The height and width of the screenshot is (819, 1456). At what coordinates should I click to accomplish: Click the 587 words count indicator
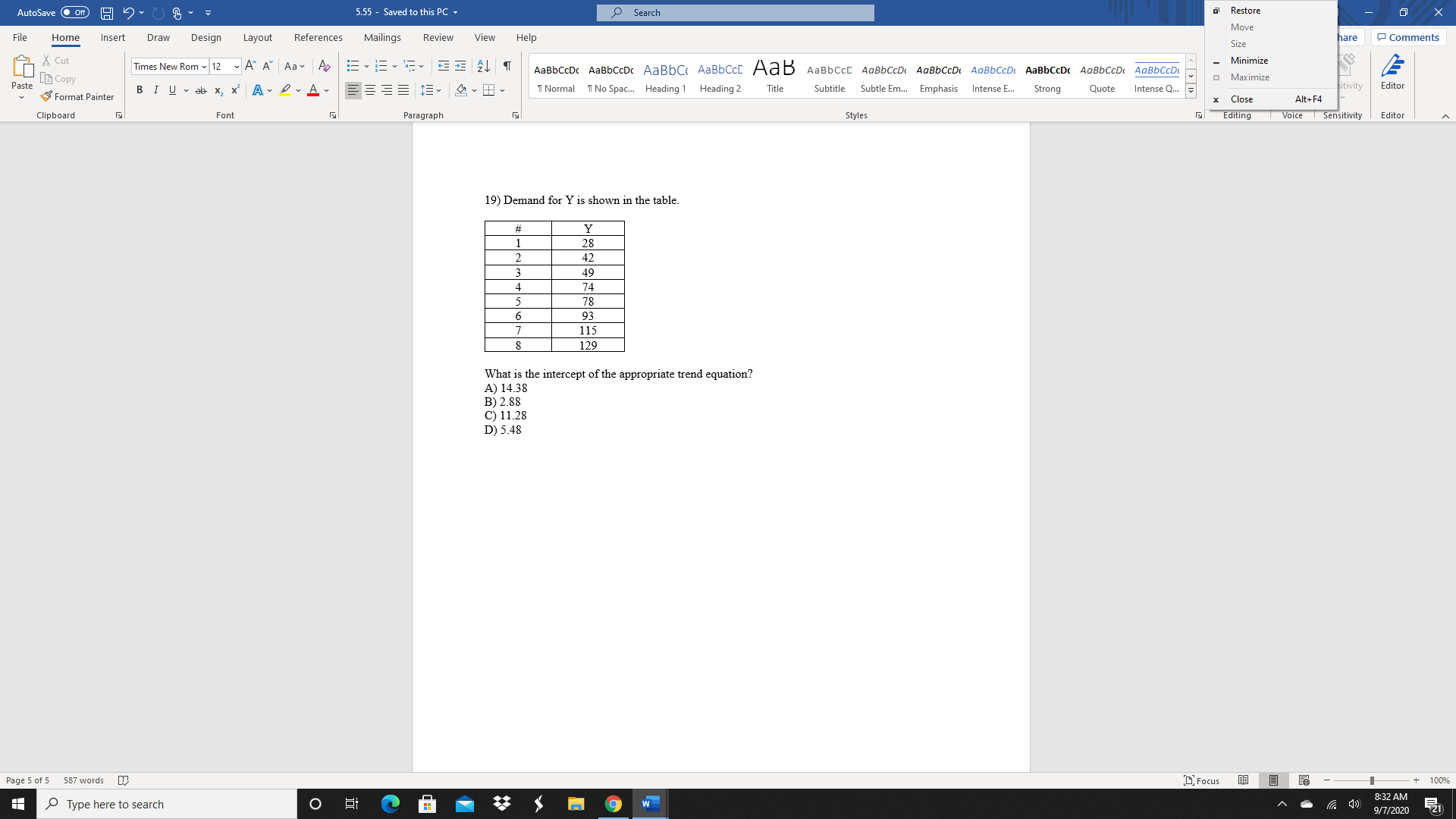(x=83, y=780)
